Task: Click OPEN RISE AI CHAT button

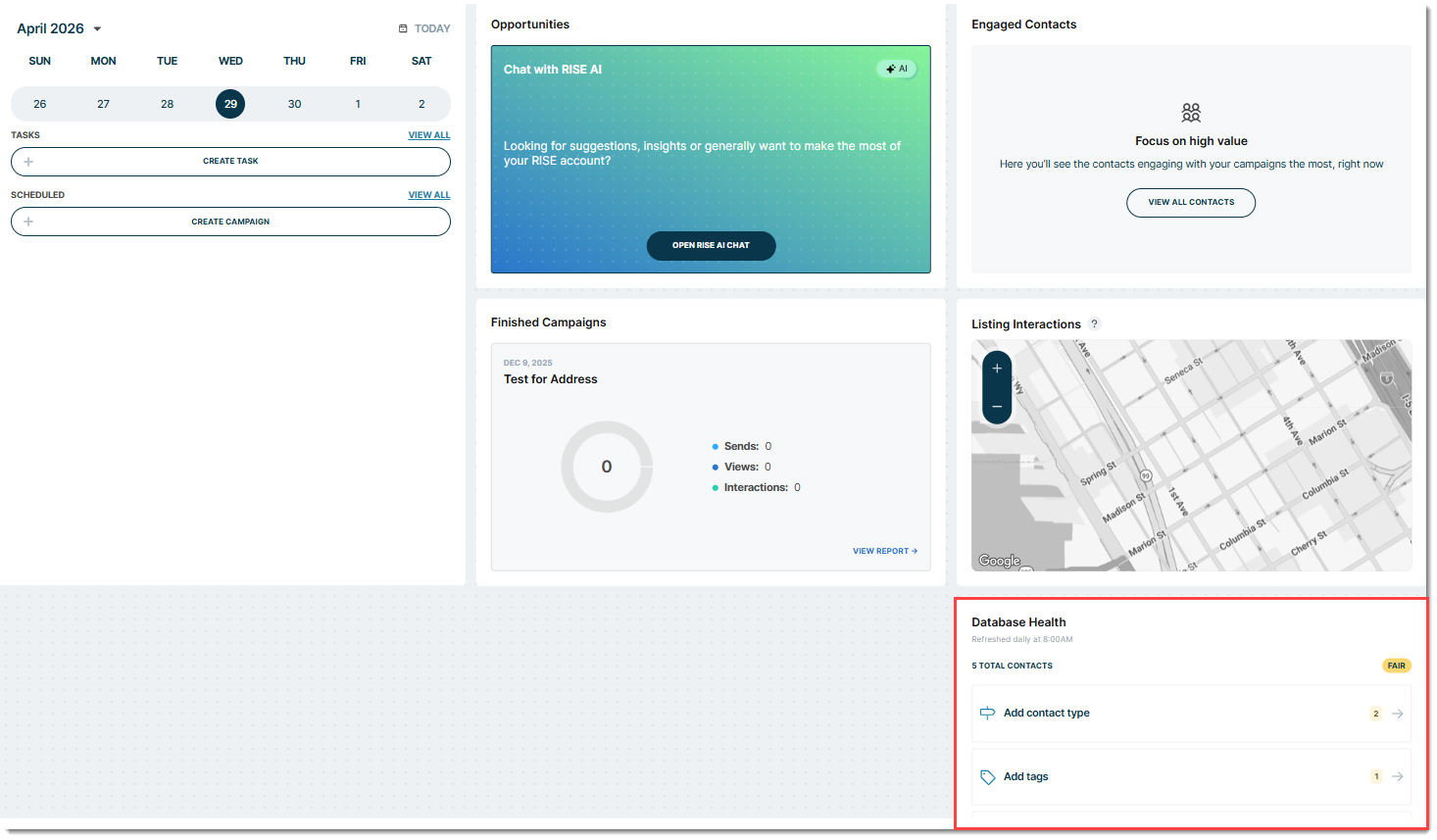Action: click(711, 246)
